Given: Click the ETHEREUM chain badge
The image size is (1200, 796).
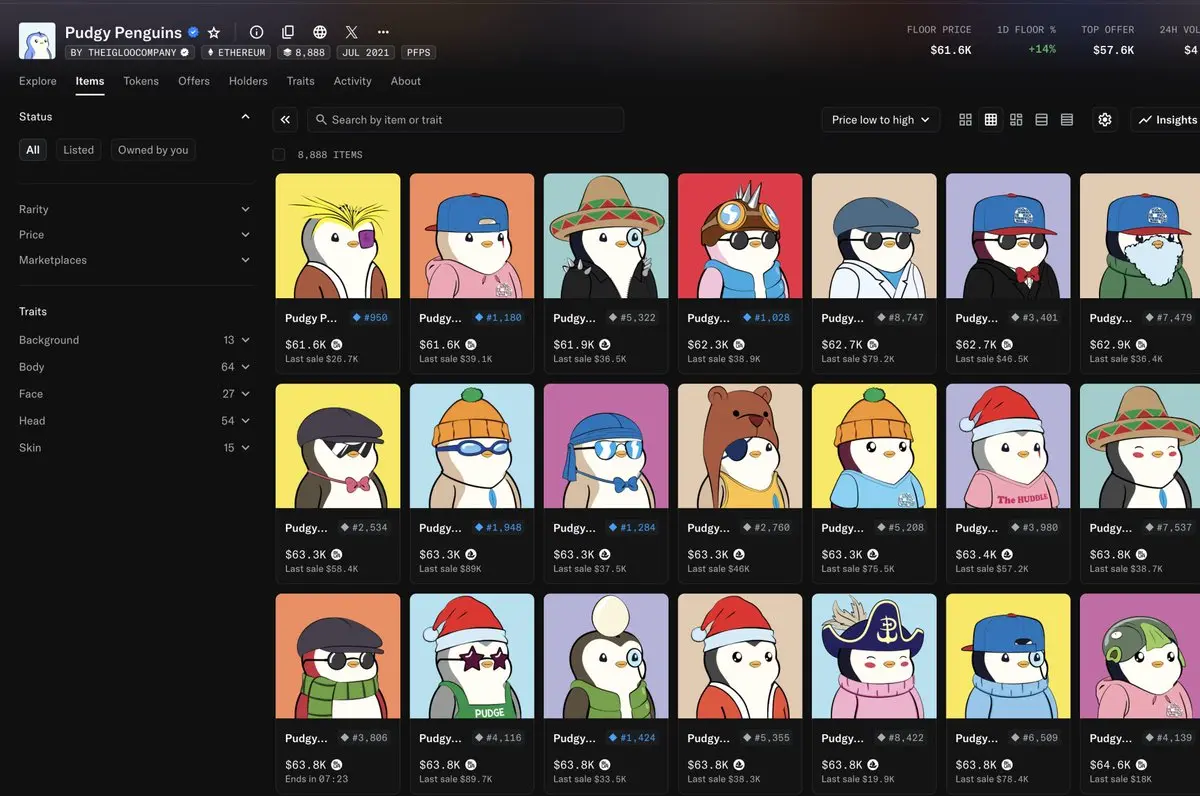Looking at the screenshot, I should tap(236, 52).
